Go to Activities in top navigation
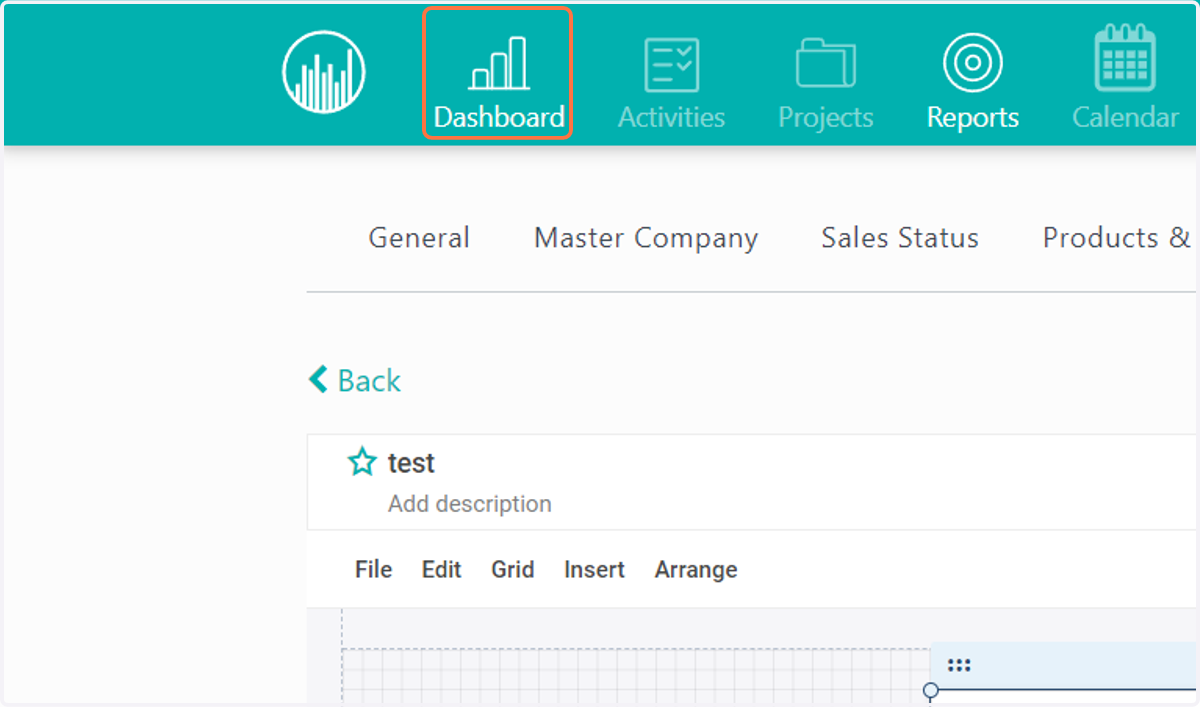 (x=671, y=83)
